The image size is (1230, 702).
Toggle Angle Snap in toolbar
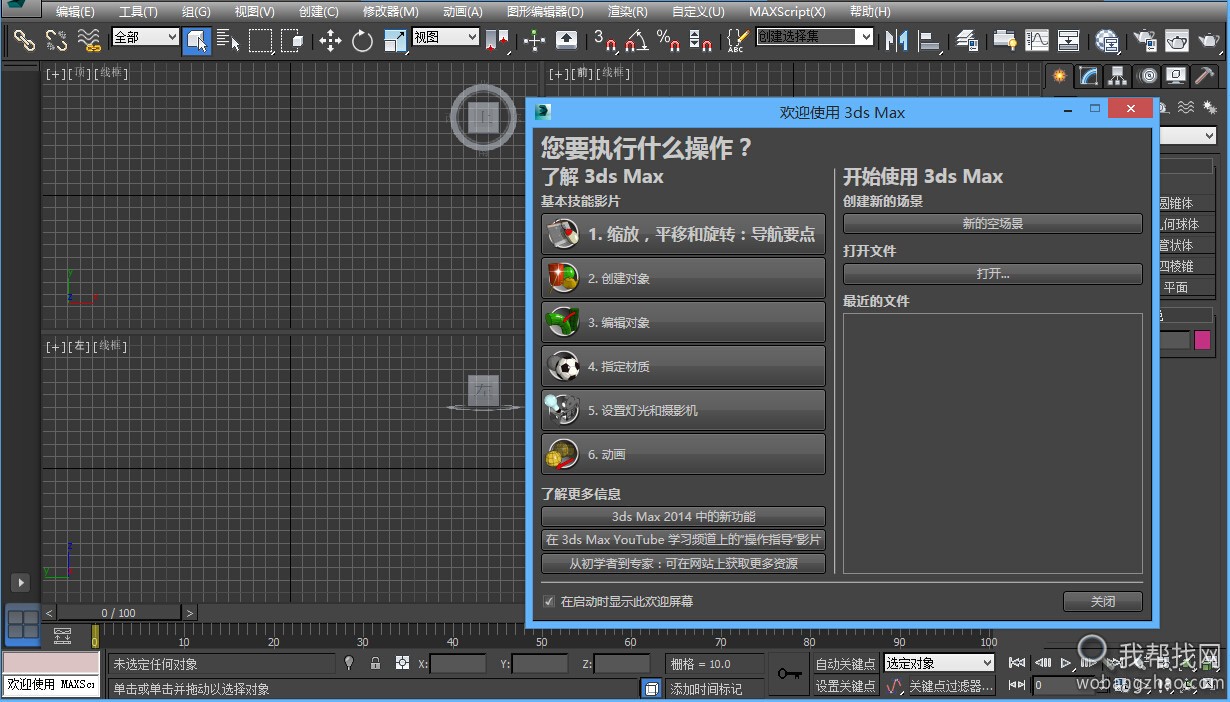point(636,40)
